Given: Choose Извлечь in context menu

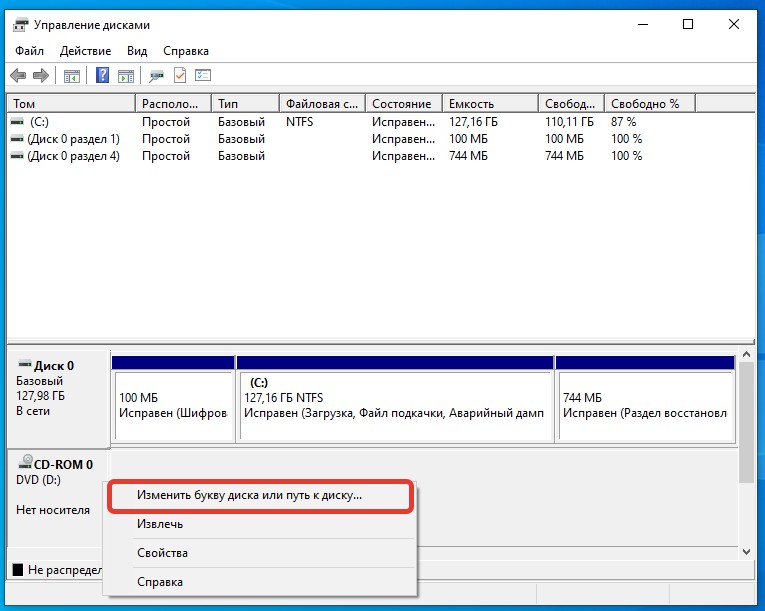Looking at the screenshot, I should click(x=261, y=524).
